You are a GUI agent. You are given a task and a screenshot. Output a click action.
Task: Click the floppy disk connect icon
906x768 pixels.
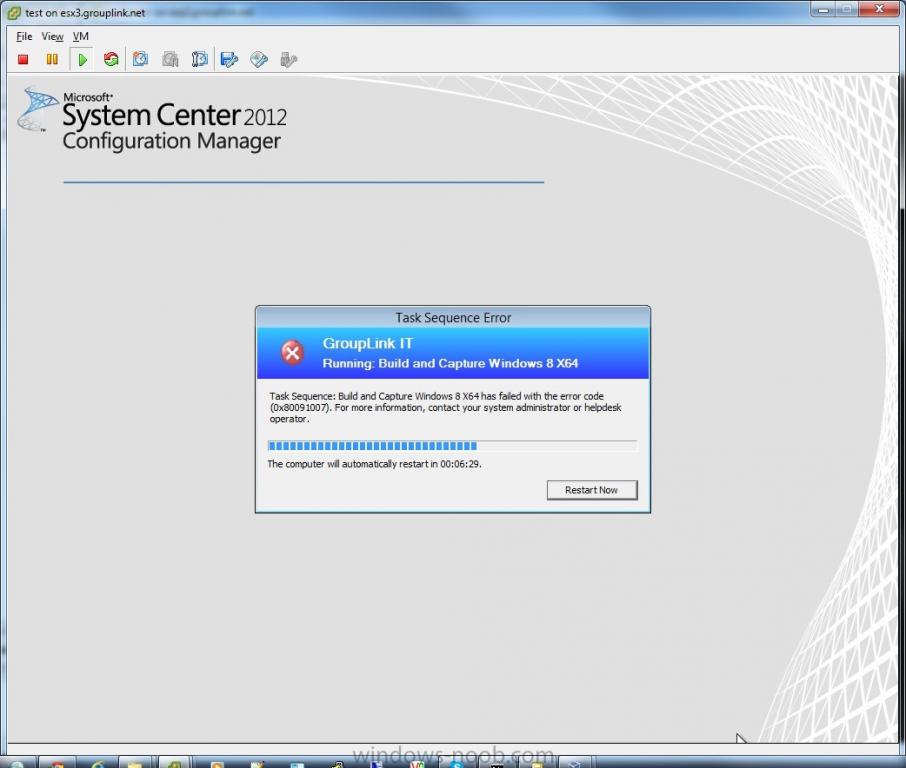[x=229, y=60]
